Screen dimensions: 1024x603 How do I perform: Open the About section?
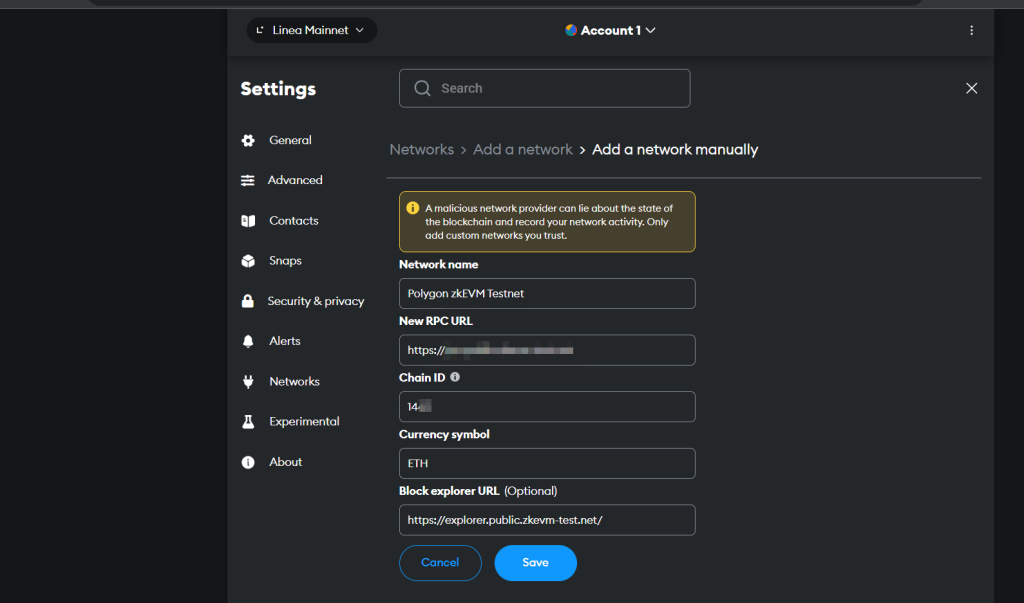tap(285, 462)
